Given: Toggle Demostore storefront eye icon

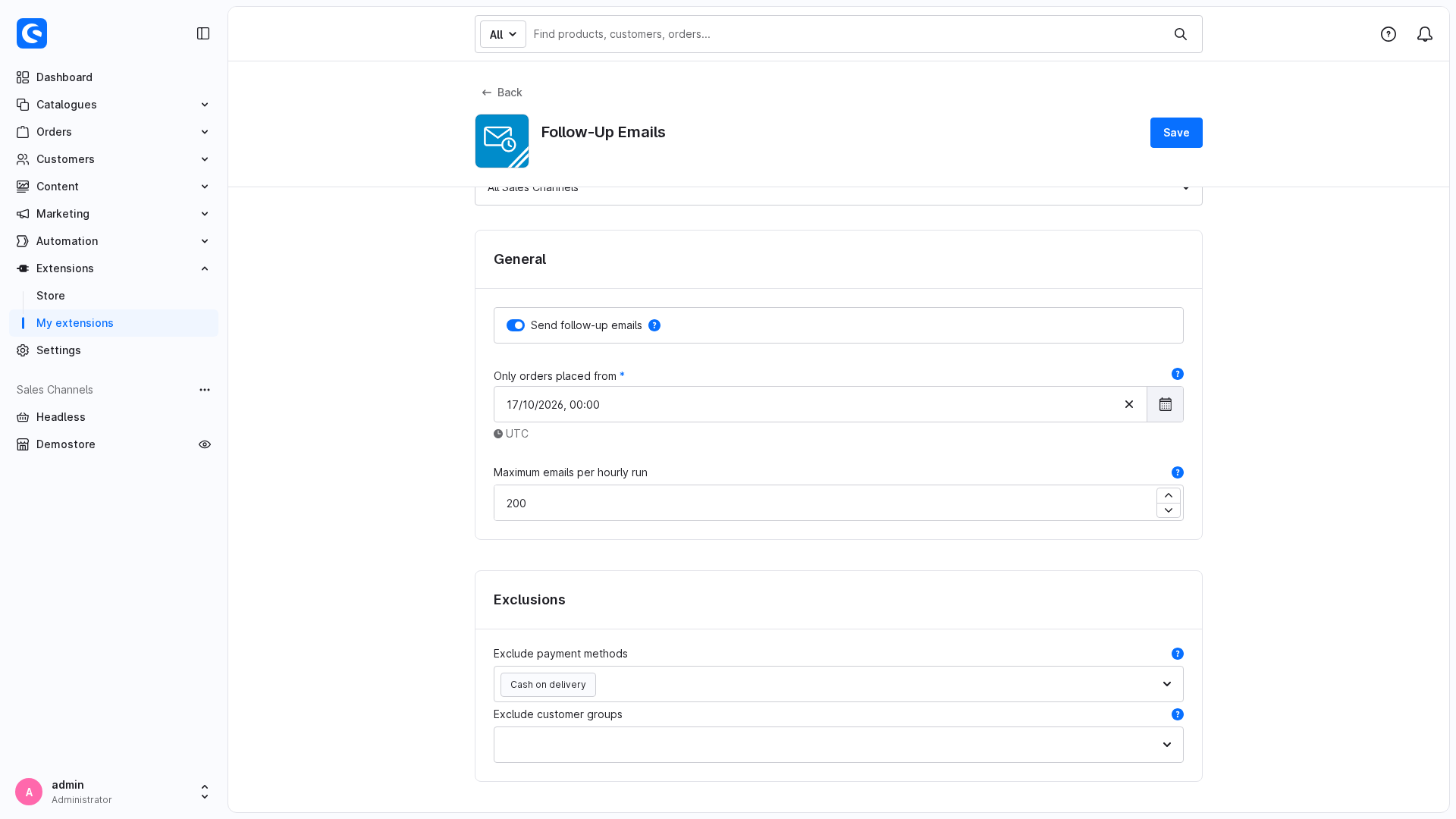Looking at the screenshot, I should [x=205, y=444].
